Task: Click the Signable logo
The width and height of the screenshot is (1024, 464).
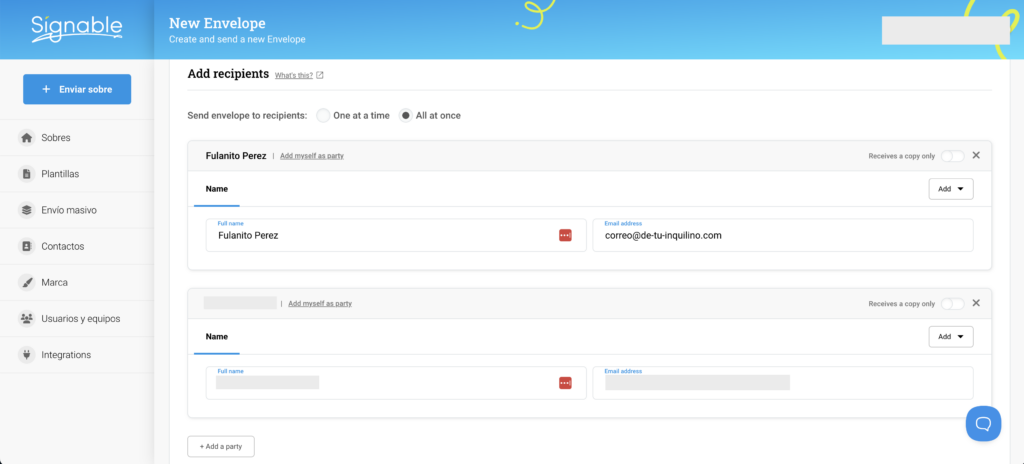Action: point(76,28)
